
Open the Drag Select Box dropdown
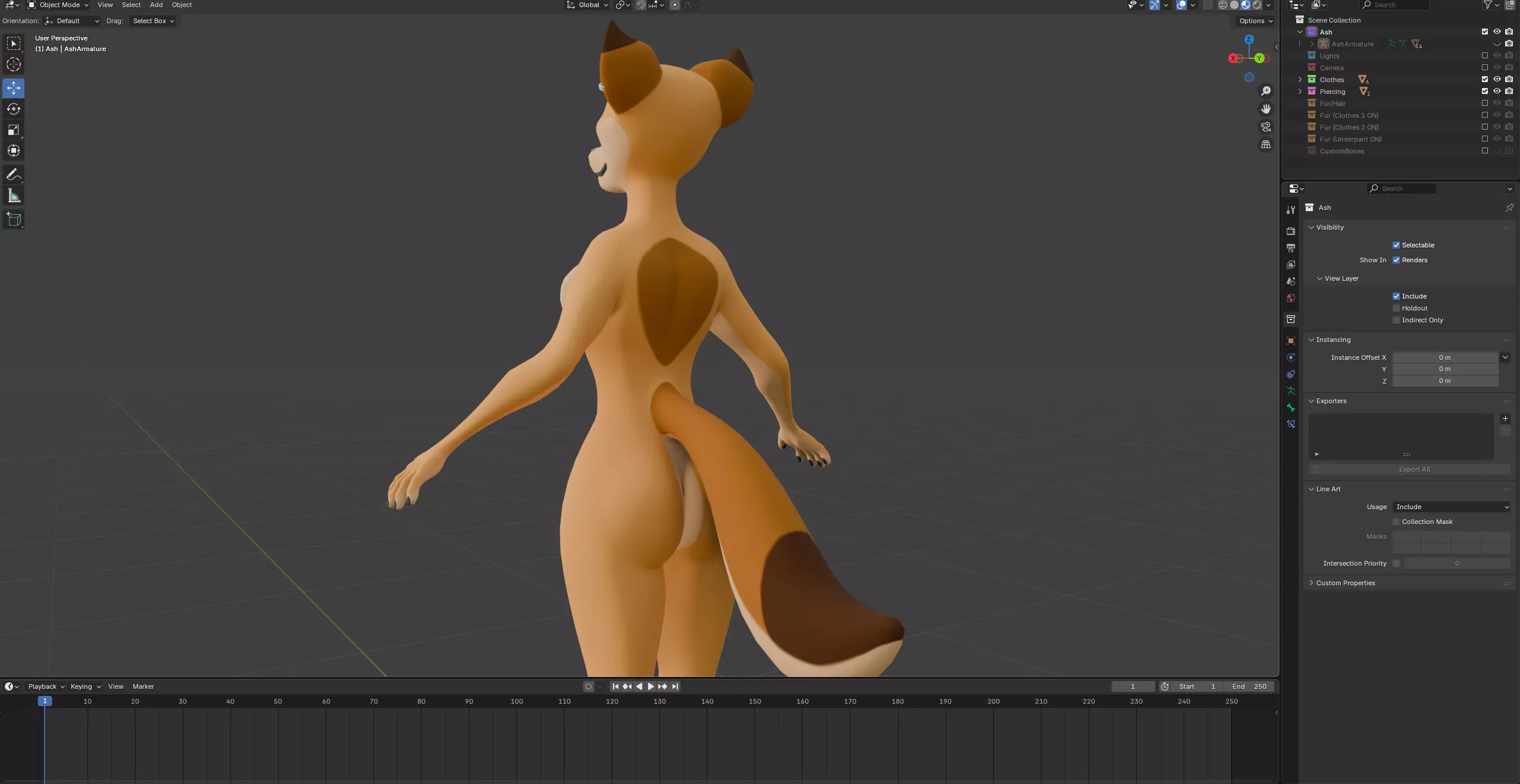click(153, 21)
